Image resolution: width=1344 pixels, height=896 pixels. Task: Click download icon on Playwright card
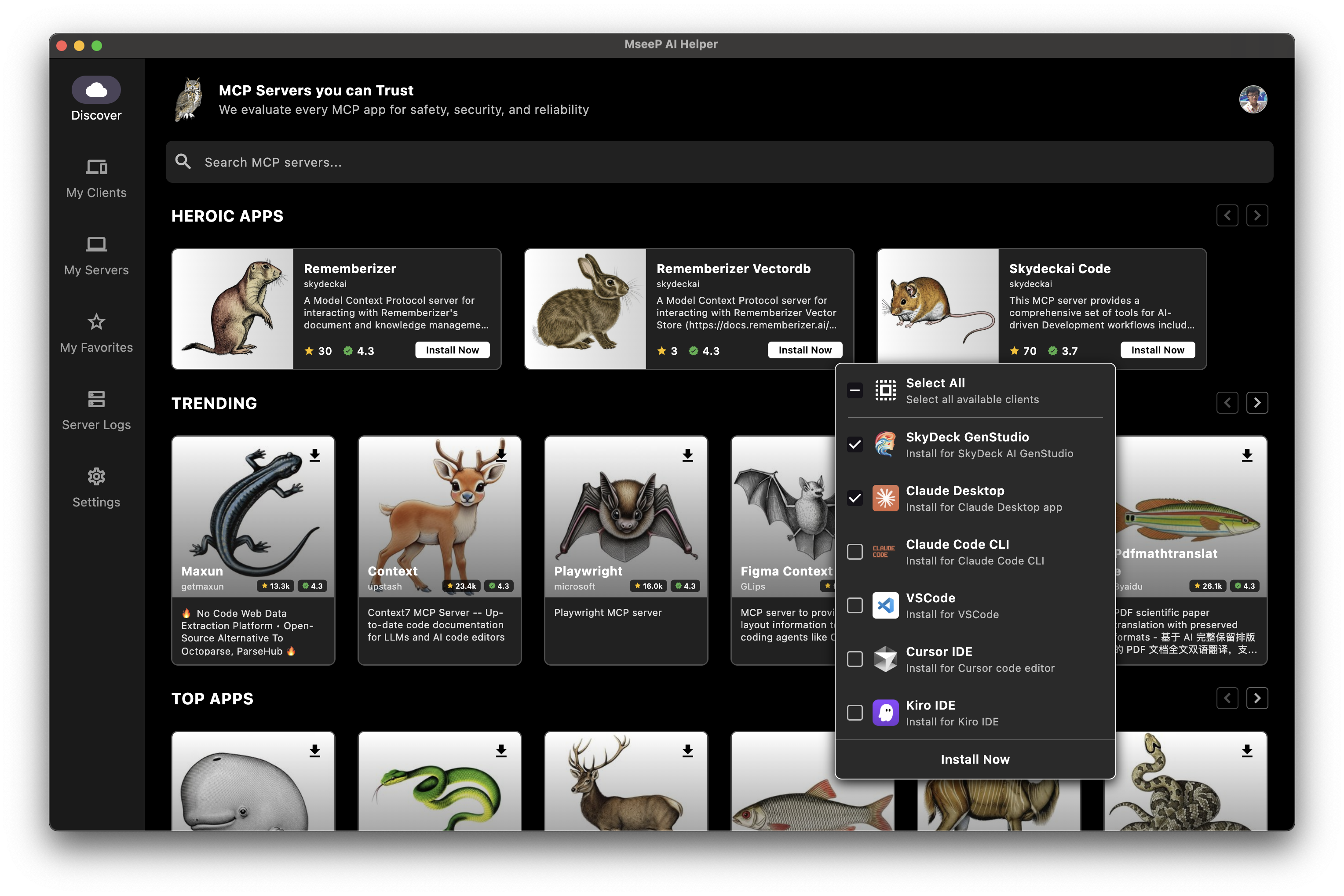coord(688,455)
